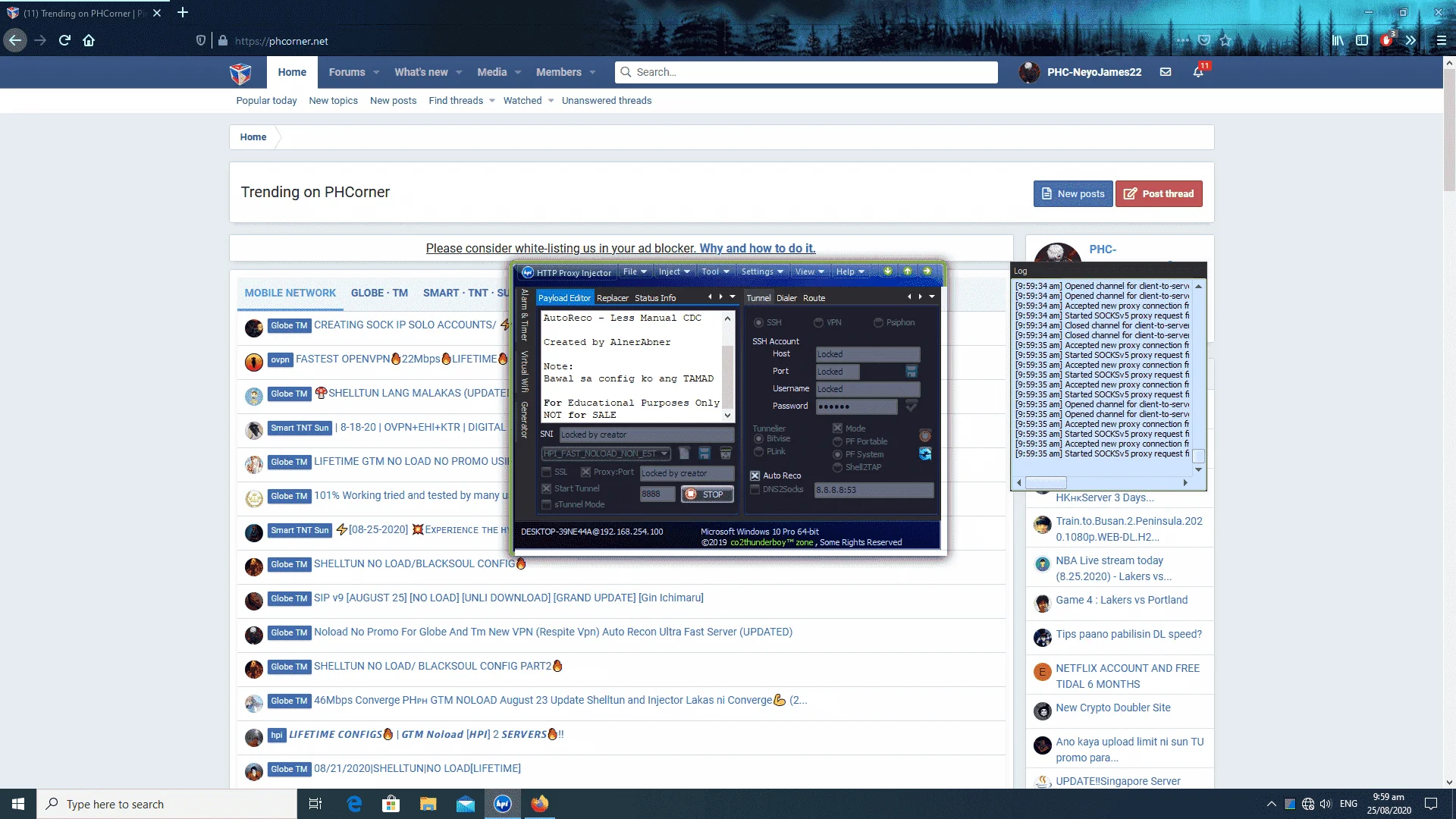Click the red ad blocker extension icon
The width and height of the screenshot is (1456, 819).
(x=1386, y=41)
